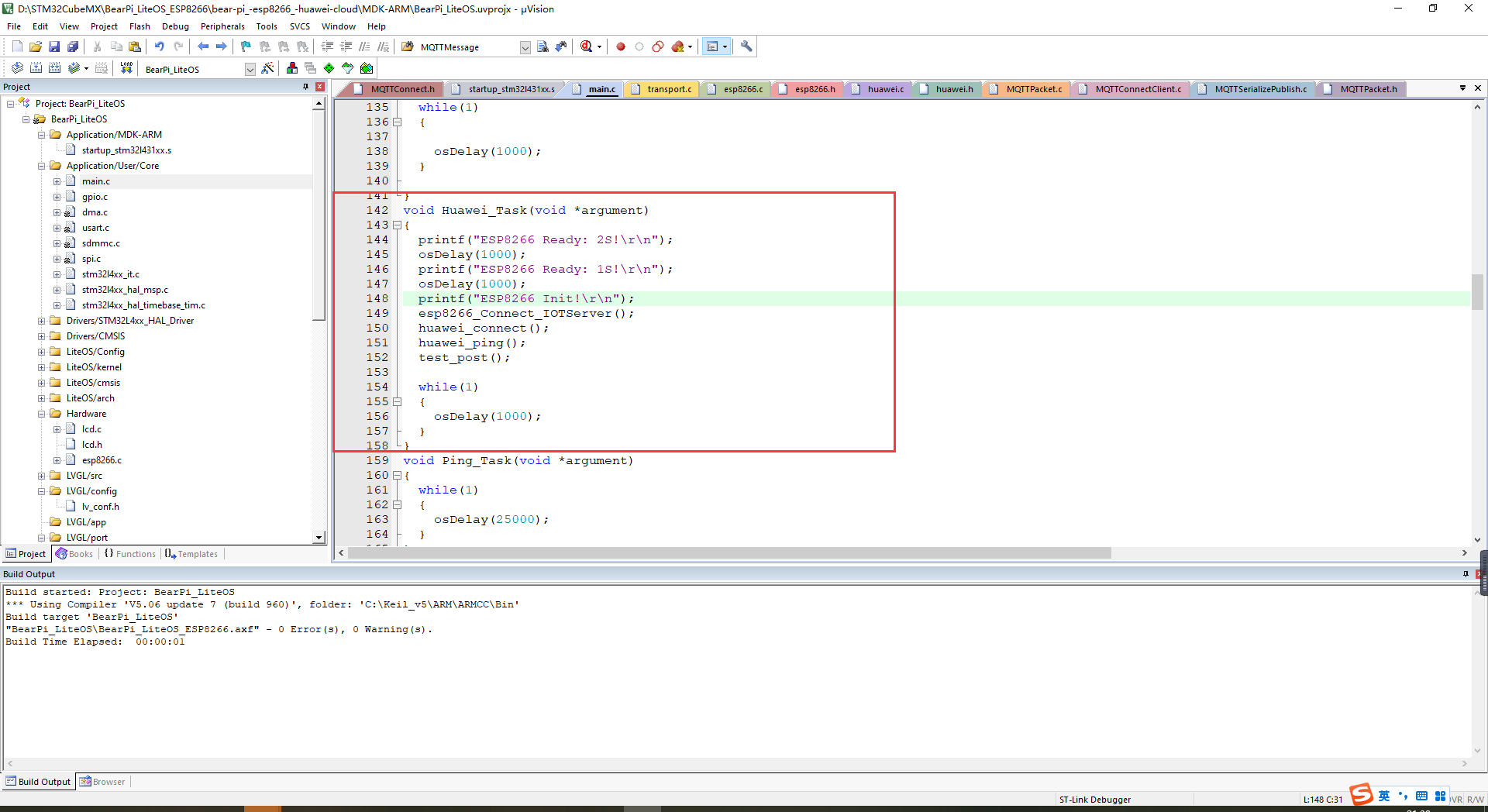This screenshot has height=812, width=1488.
Task: Switch to the transport.c tab
Action: pyautogui.click(x=661, y=89)
